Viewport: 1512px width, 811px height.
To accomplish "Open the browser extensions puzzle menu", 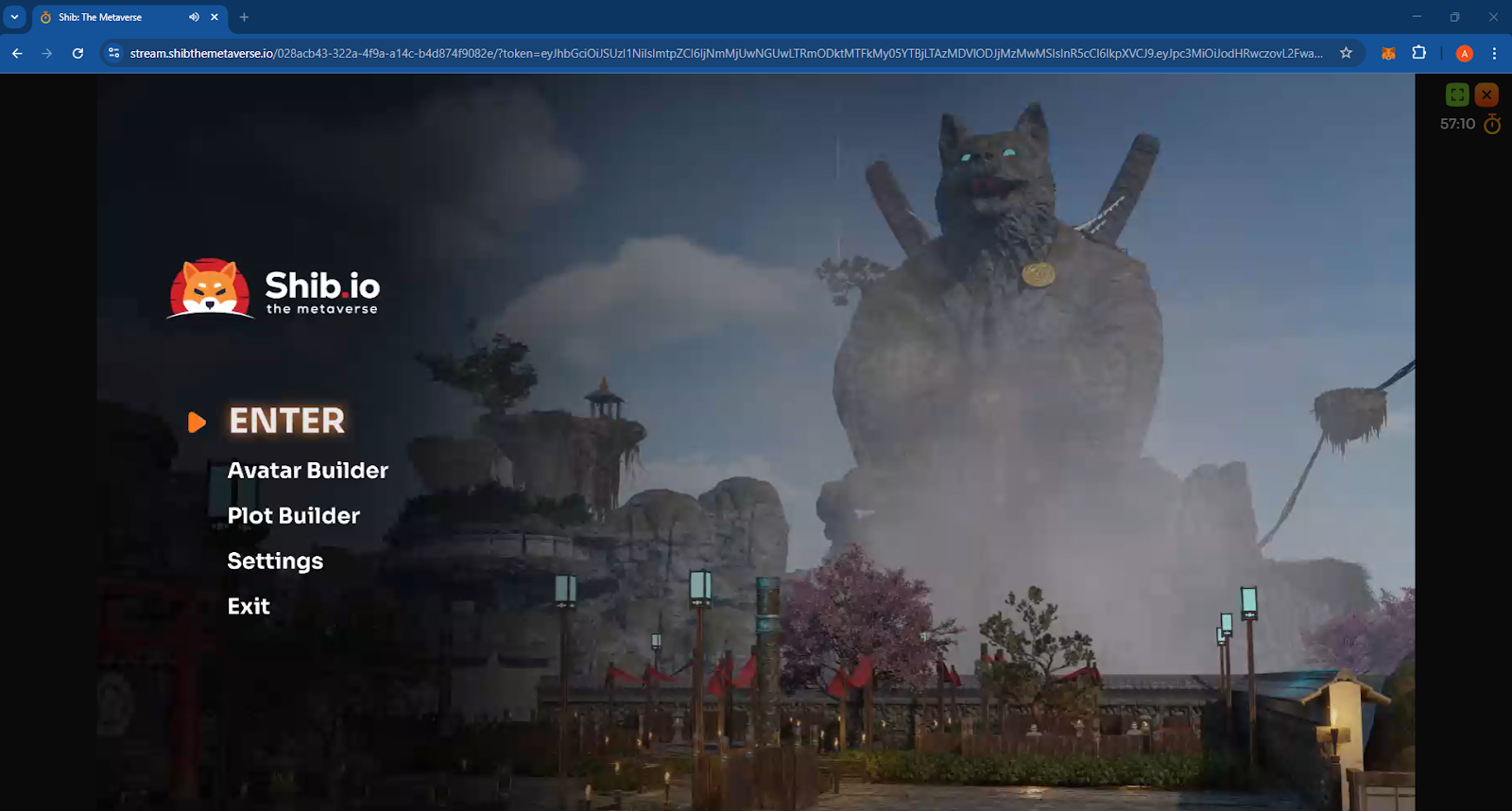I will [1418, 53].
